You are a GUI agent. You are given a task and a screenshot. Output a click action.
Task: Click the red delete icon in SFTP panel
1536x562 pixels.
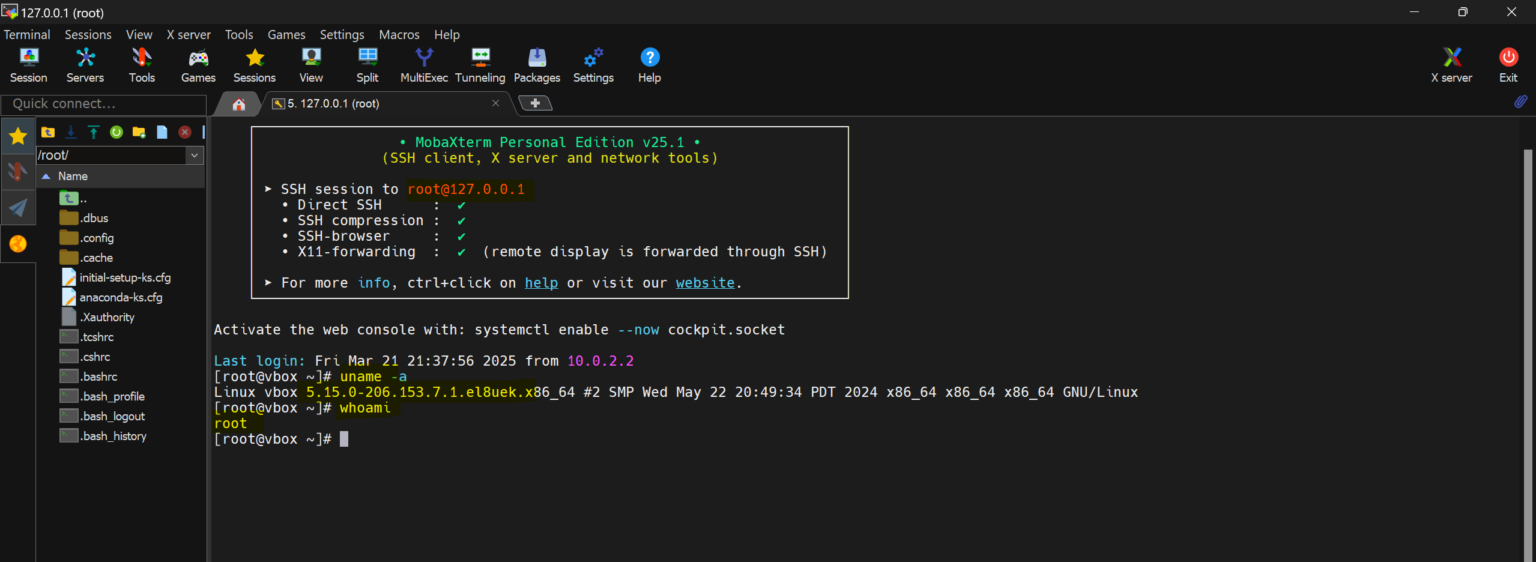(185, 132)
